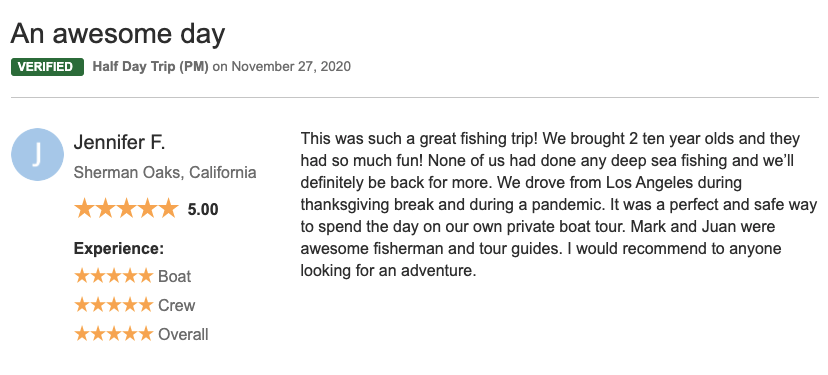Click the Half Day Trip (PM) link
This screenshot has width=828, height=375.
tap(150, 67)
